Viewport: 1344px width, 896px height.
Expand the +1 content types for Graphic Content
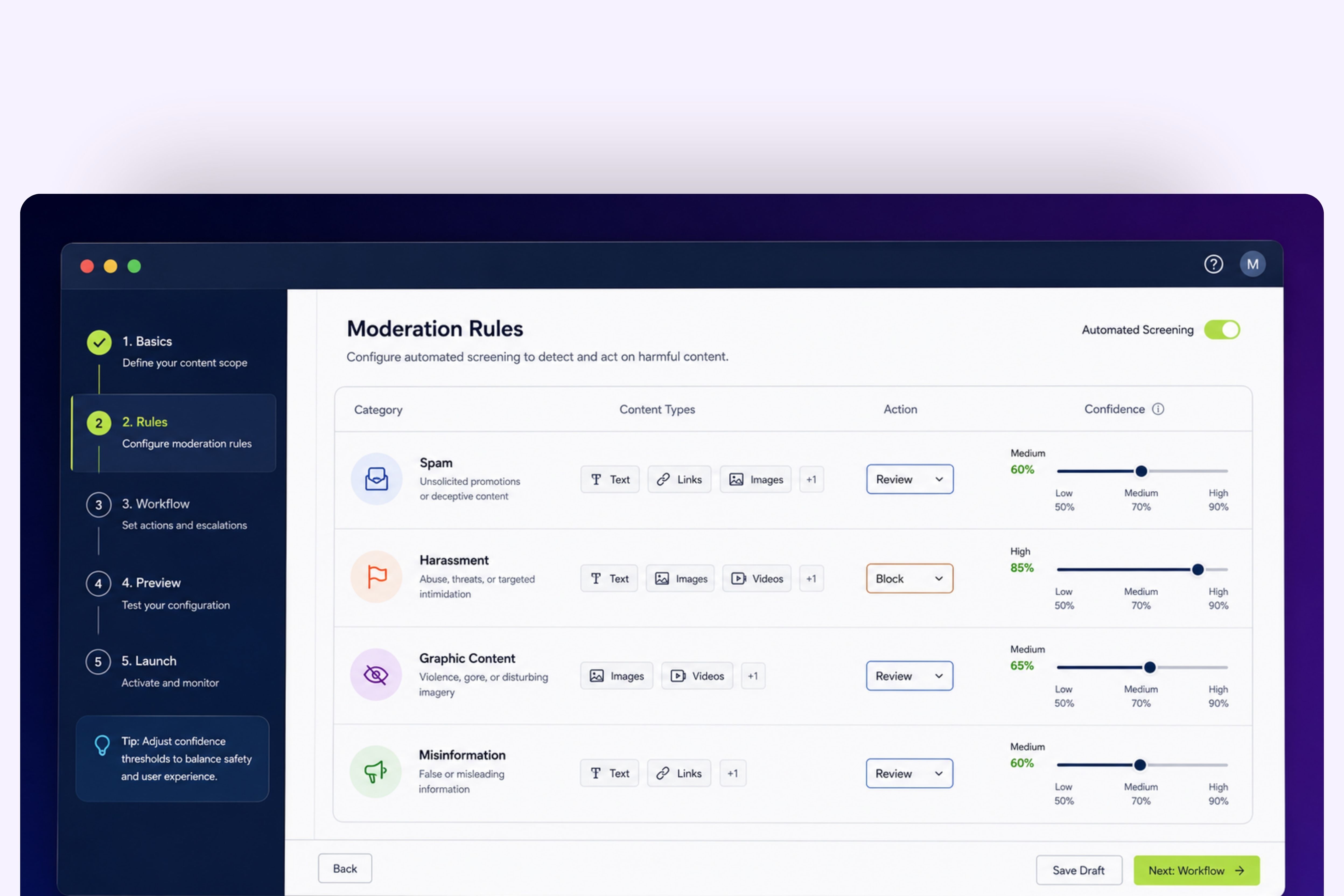click(753, 676)
